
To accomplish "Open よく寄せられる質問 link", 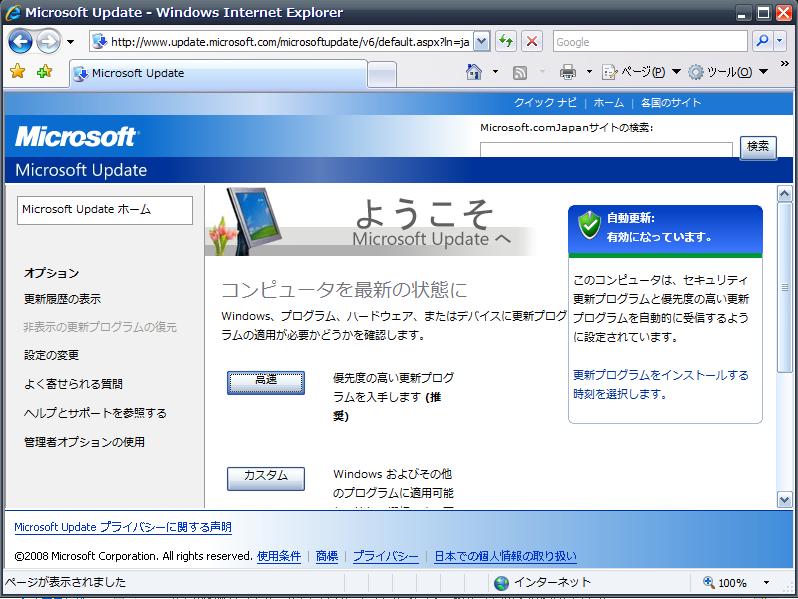I will [73, 384].
